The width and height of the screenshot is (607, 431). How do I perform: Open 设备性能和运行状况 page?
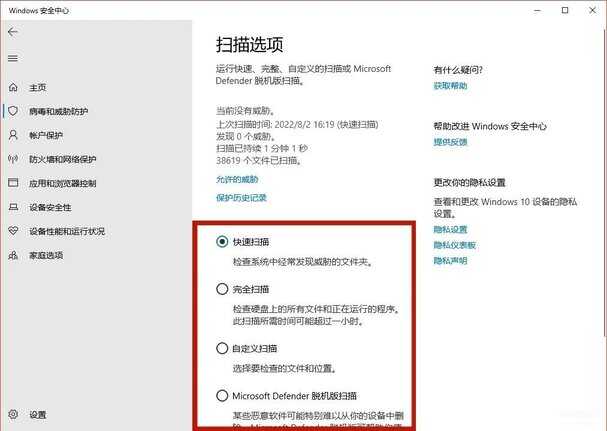[67, 231]
